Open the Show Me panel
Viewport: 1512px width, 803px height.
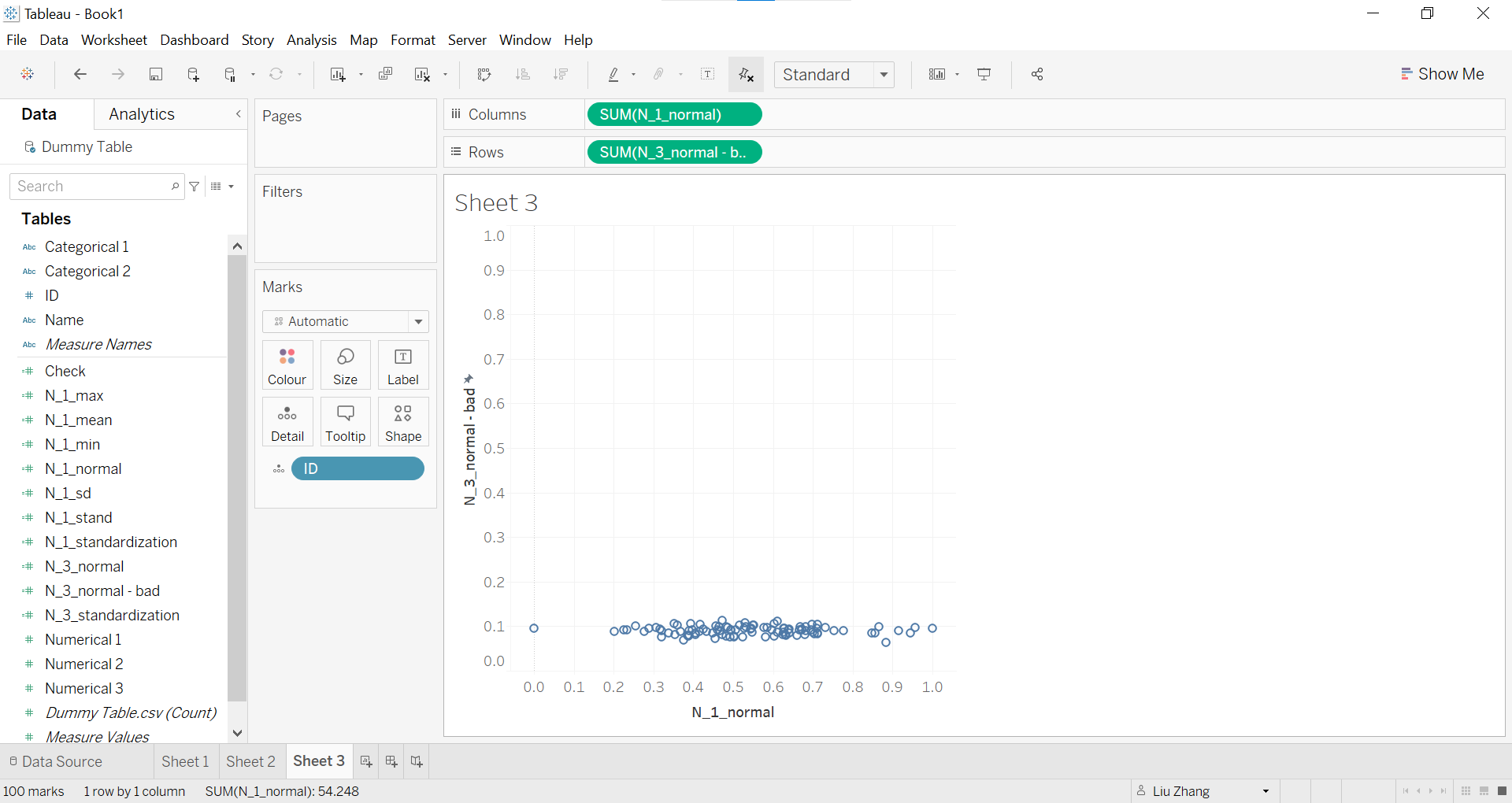1443,74
